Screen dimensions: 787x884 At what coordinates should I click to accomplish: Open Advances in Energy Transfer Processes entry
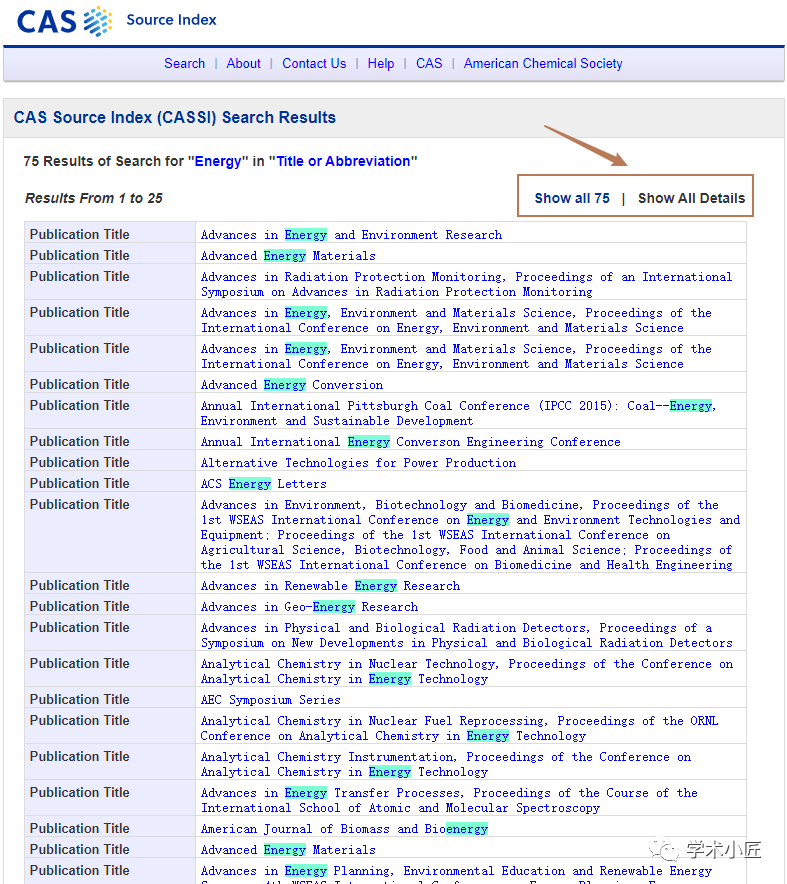[x=449, y=800]
